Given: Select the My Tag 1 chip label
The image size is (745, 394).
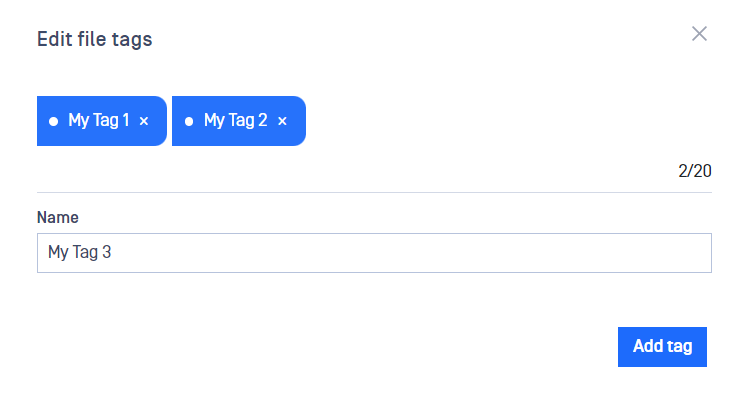Looking at the screenshot, I should [x=99, y=120].
